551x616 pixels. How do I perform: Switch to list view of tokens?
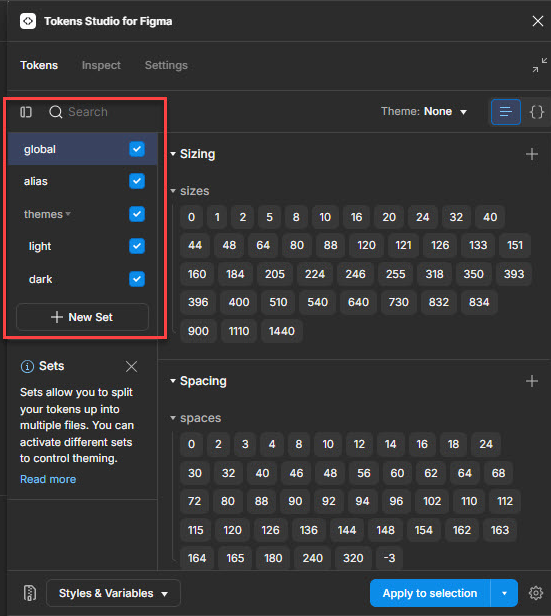click(x=506, y=112)
